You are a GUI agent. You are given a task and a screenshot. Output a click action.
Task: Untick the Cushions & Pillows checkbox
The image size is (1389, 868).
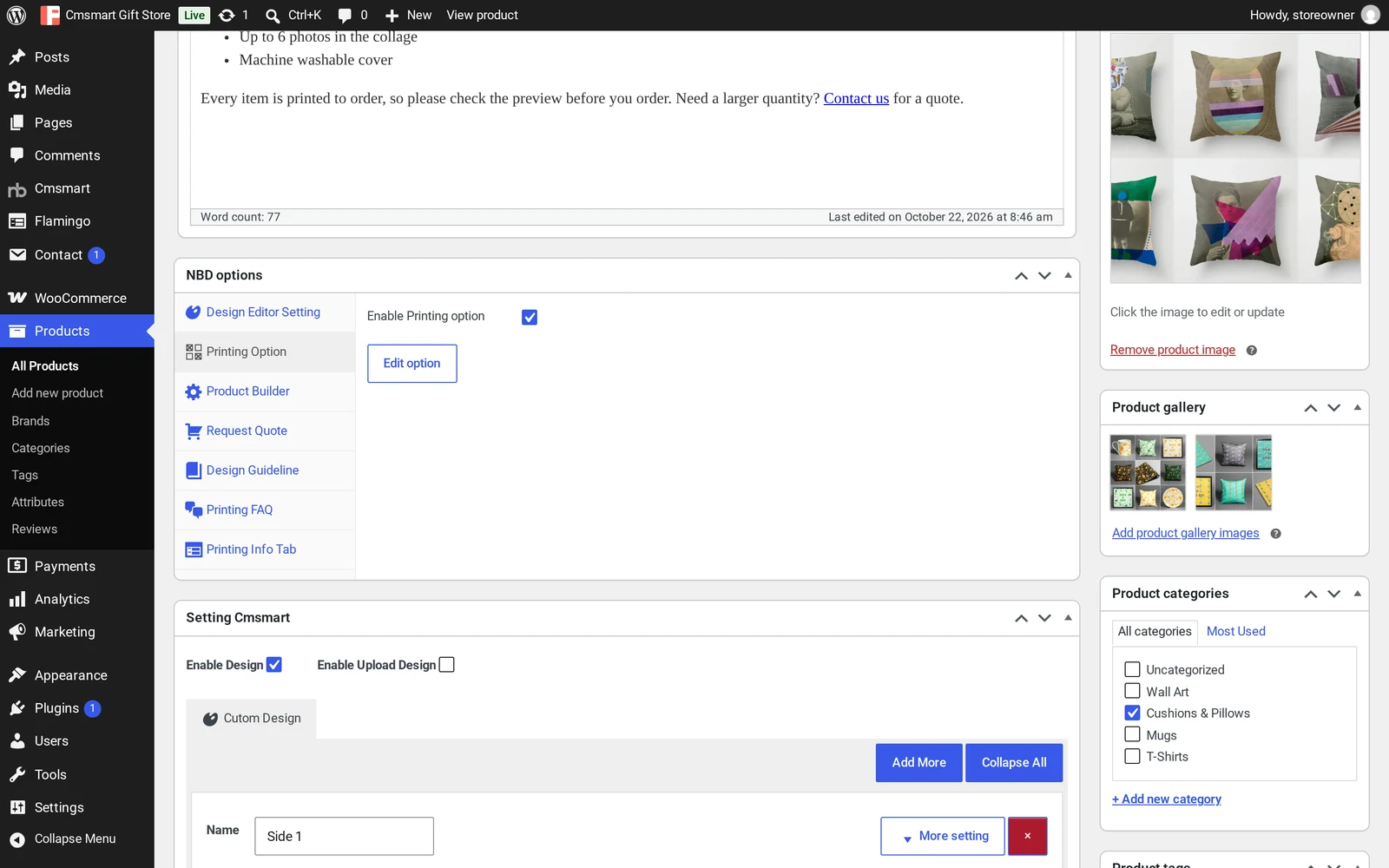pyautogui.click(x=1132, y=713)
